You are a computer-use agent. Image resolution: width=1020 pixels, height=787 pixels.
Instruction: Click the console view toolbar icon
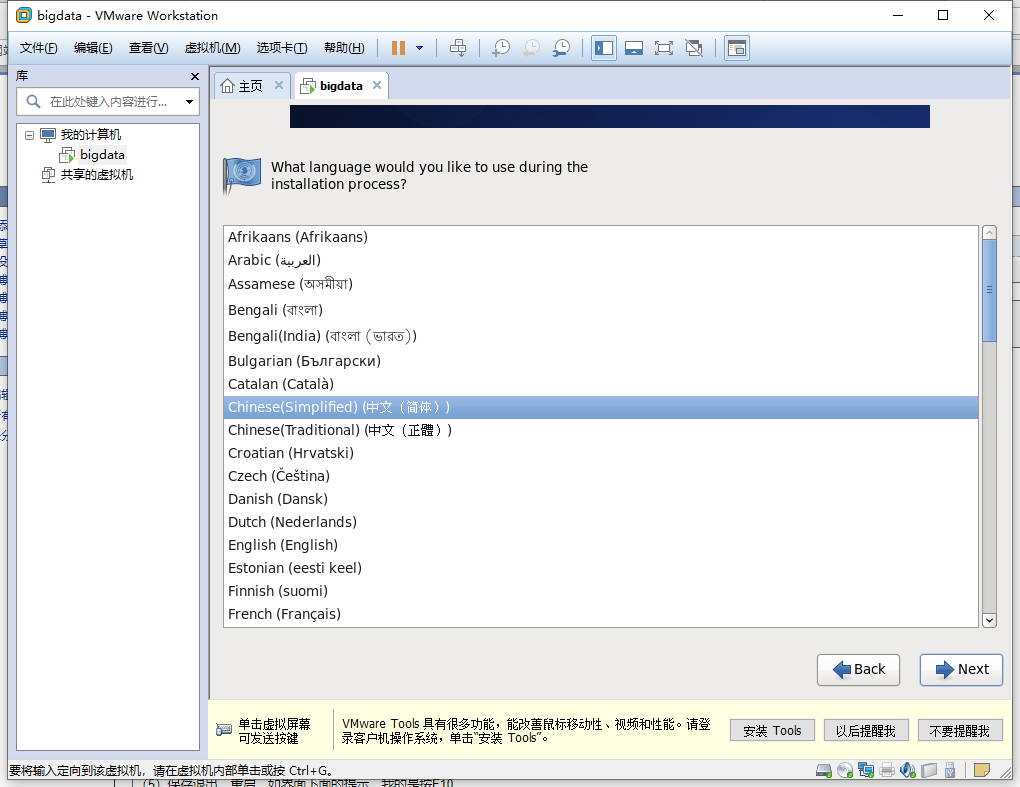coord(737,47)
